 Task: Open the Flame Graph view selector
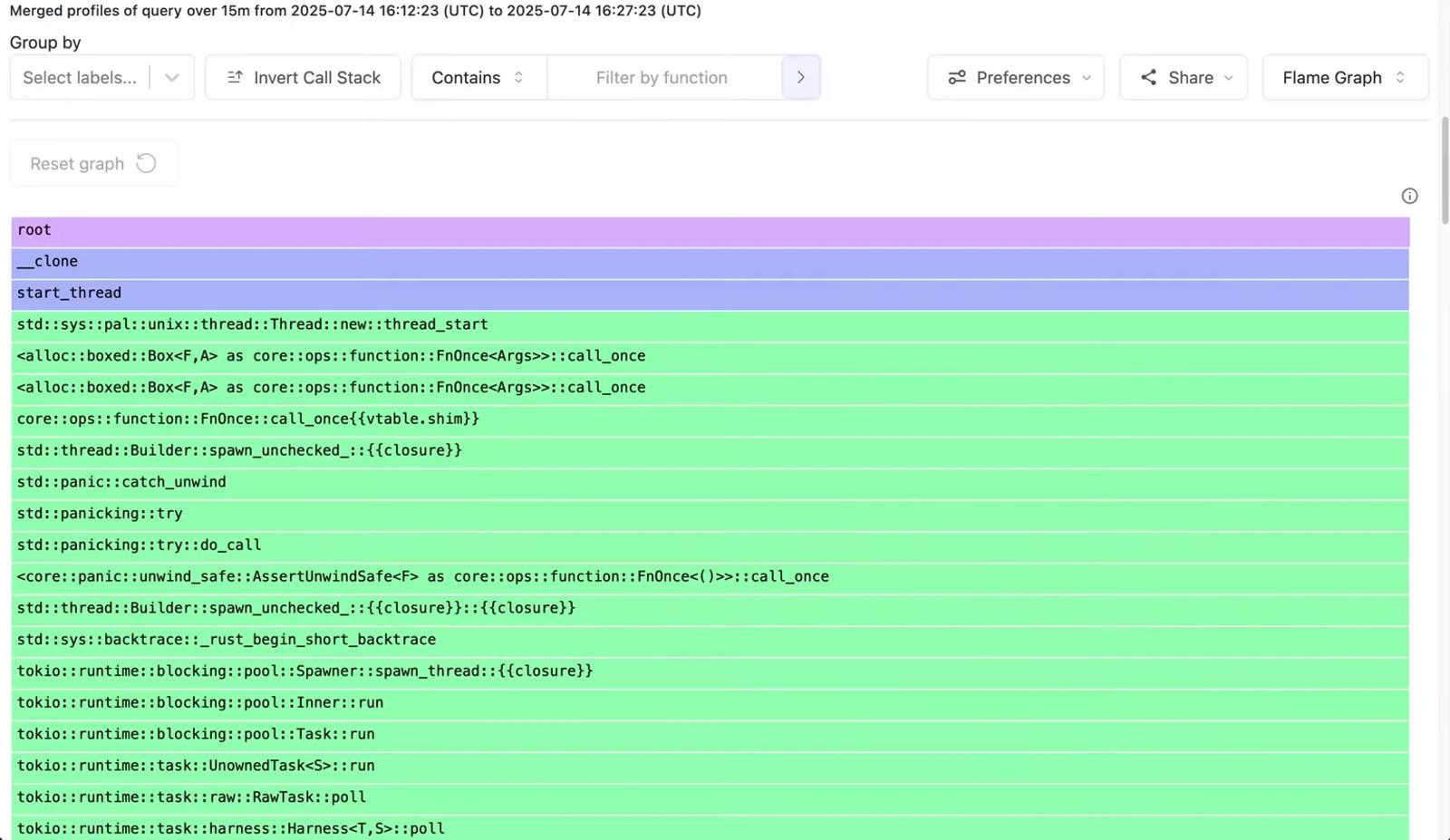pos(1345,77)
